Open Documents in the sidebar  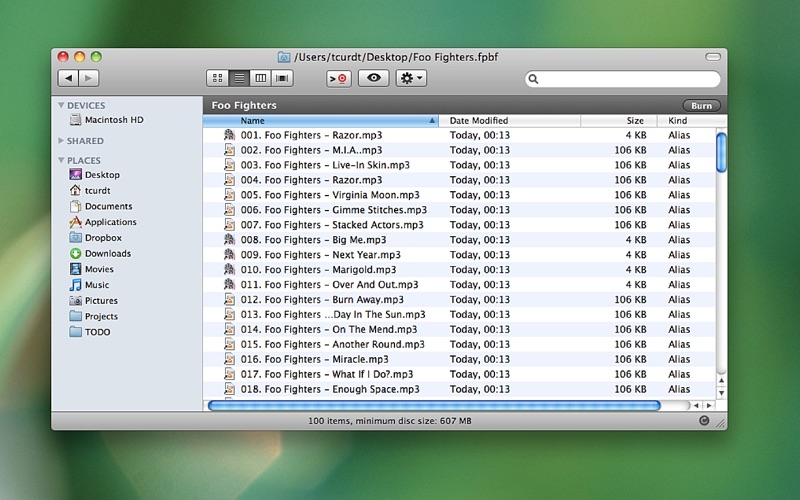pyautogui.click(x=101, y=206)
